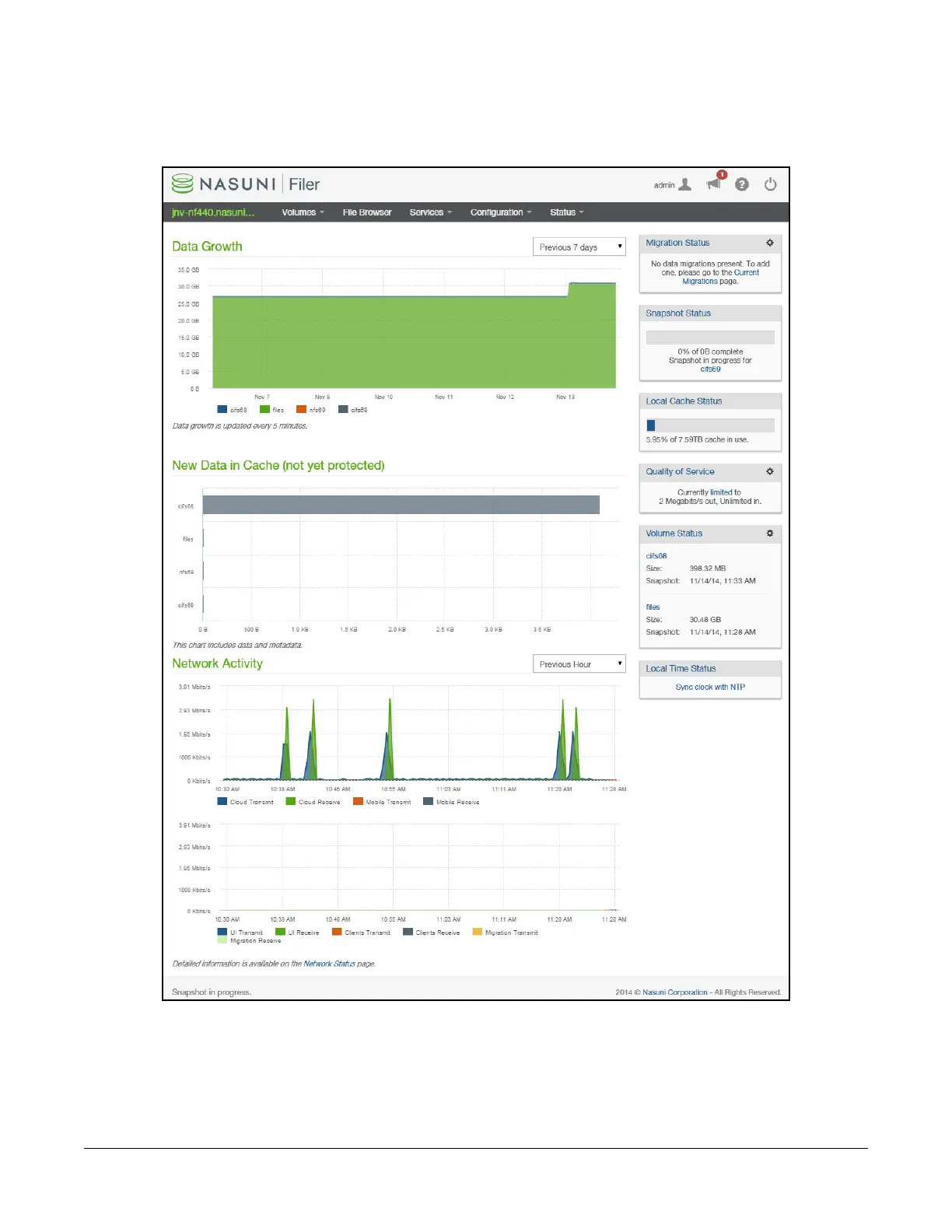This screenshot has height=1232, width=952.
Task: Open the Previous Hour dropdown
Action: coord(579,664)
